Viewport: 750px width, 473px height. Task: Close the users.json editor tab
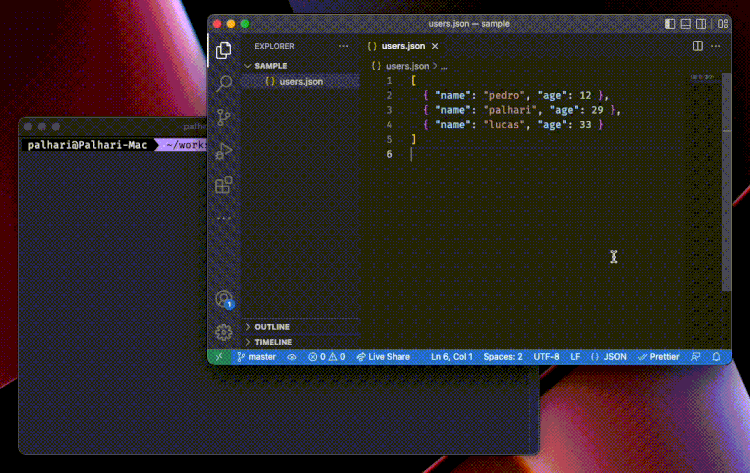click(435, 46)
